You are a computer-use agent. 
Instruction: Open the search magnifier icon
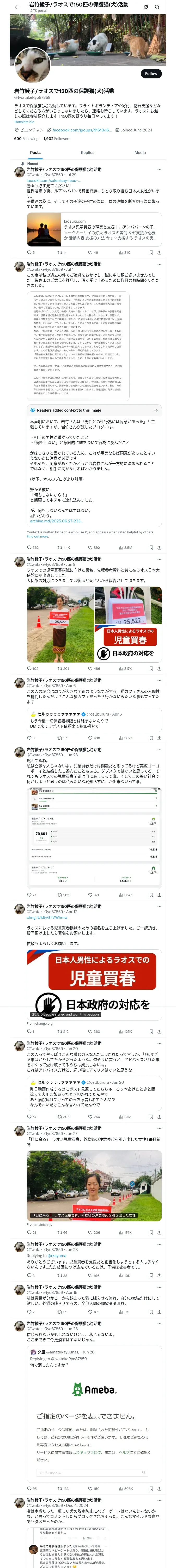pos(157,7)
